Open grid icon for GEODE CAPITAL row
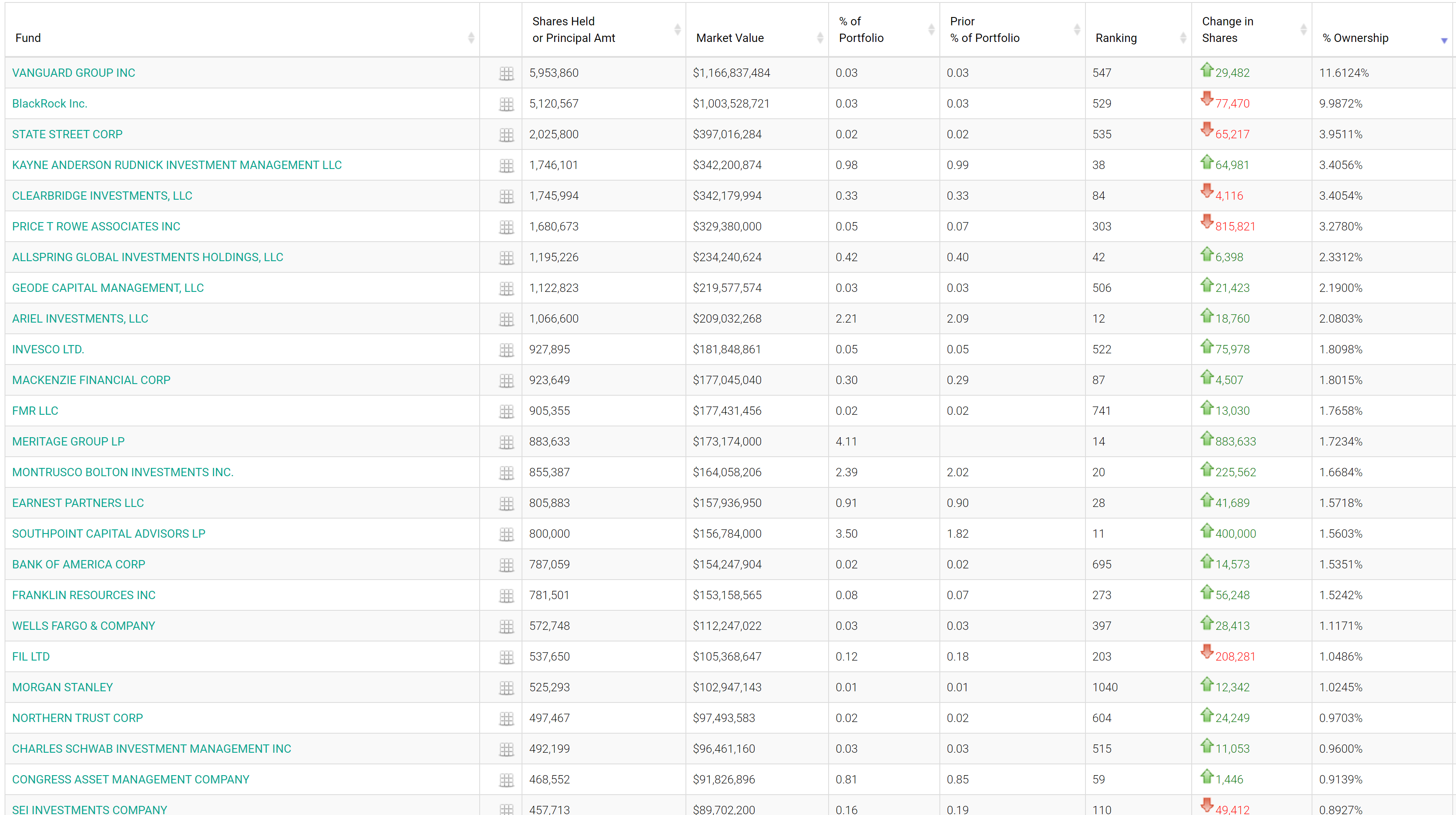 tap(507, 289)
